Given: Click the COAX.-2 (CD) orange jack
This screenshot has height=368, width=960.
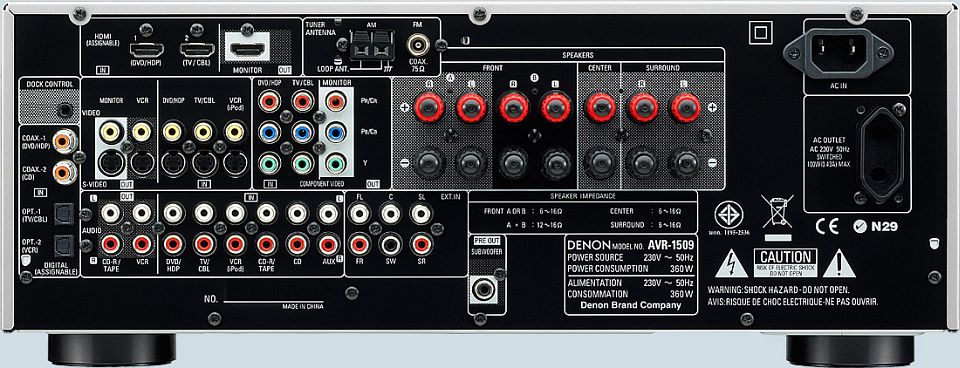Looking at the screenshot, I should pos(63,172).
